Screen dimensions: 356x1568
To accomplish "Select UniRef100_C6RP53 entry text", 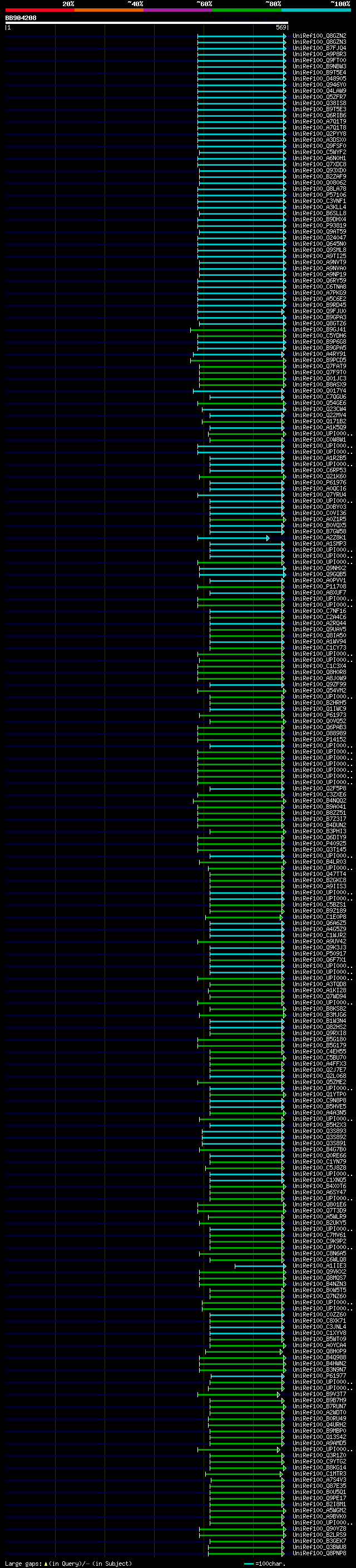I will click(x=319, y=471).
